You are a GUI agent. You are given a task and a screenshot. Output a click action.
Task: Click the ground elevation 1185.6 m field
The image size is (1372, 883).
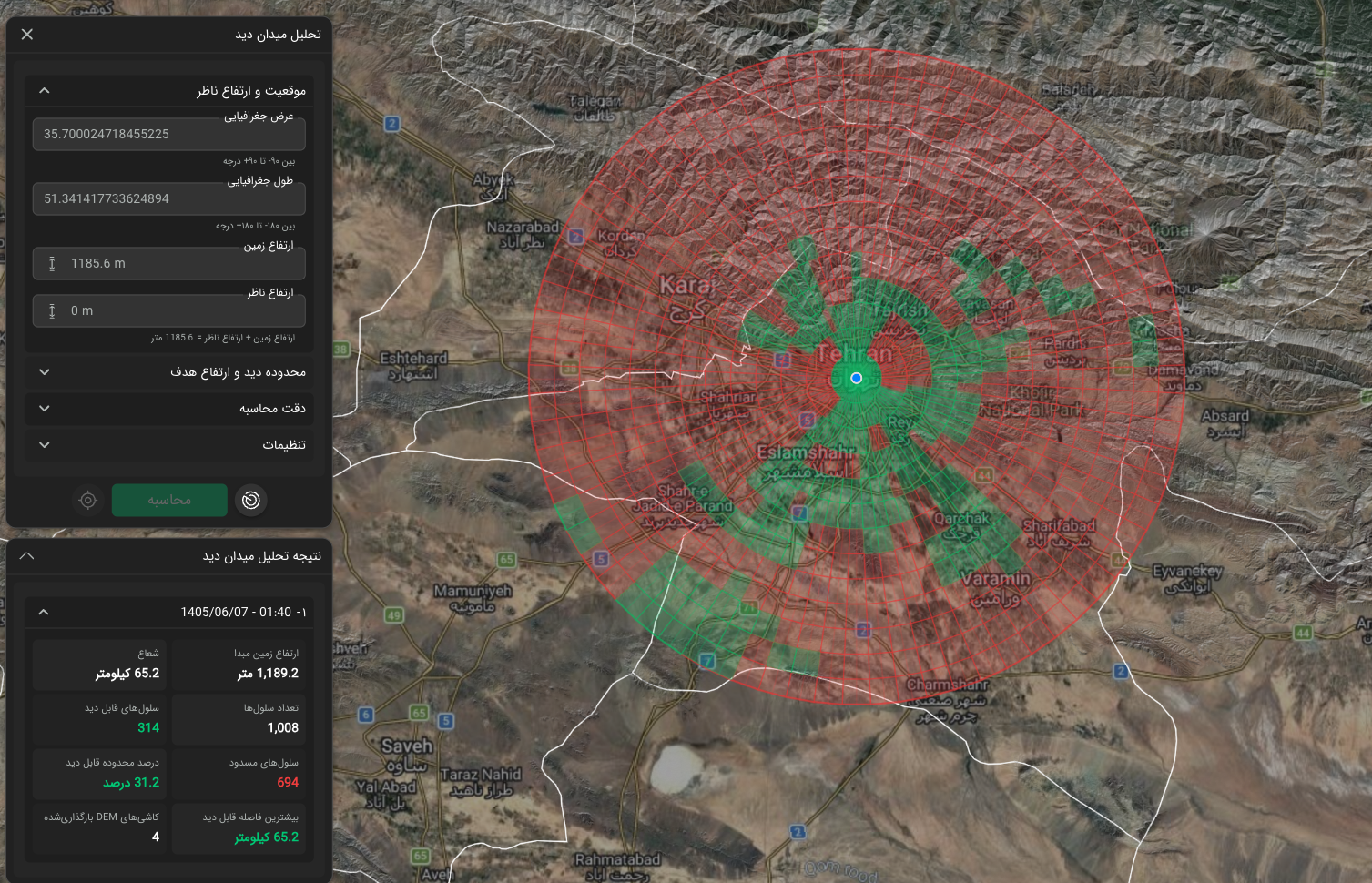pyautogui.click(x=169, y=263)
